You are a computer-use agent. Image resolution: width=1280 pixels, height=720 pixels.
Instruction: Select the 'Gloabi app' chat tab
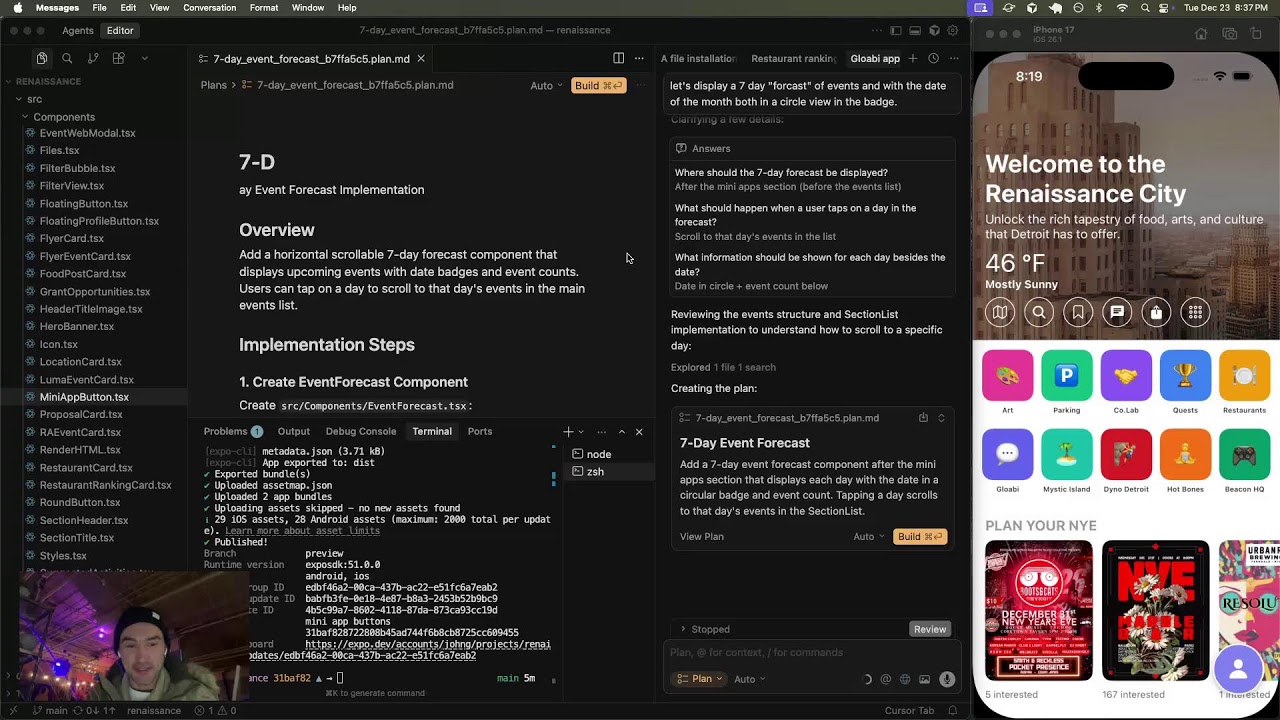(875, 58)
